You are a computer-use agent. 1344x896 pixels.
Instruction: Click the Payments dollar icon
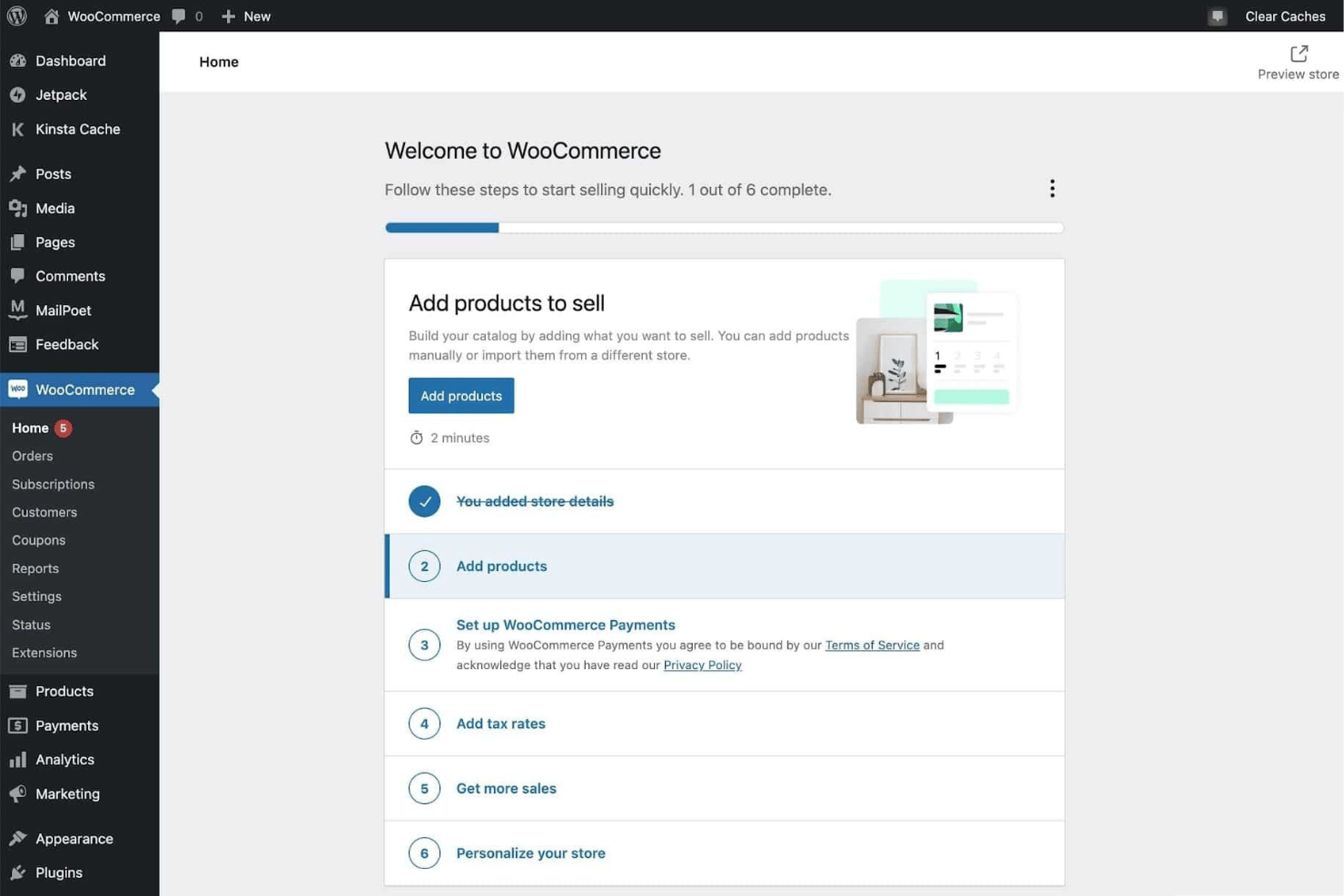coord(17,725)
